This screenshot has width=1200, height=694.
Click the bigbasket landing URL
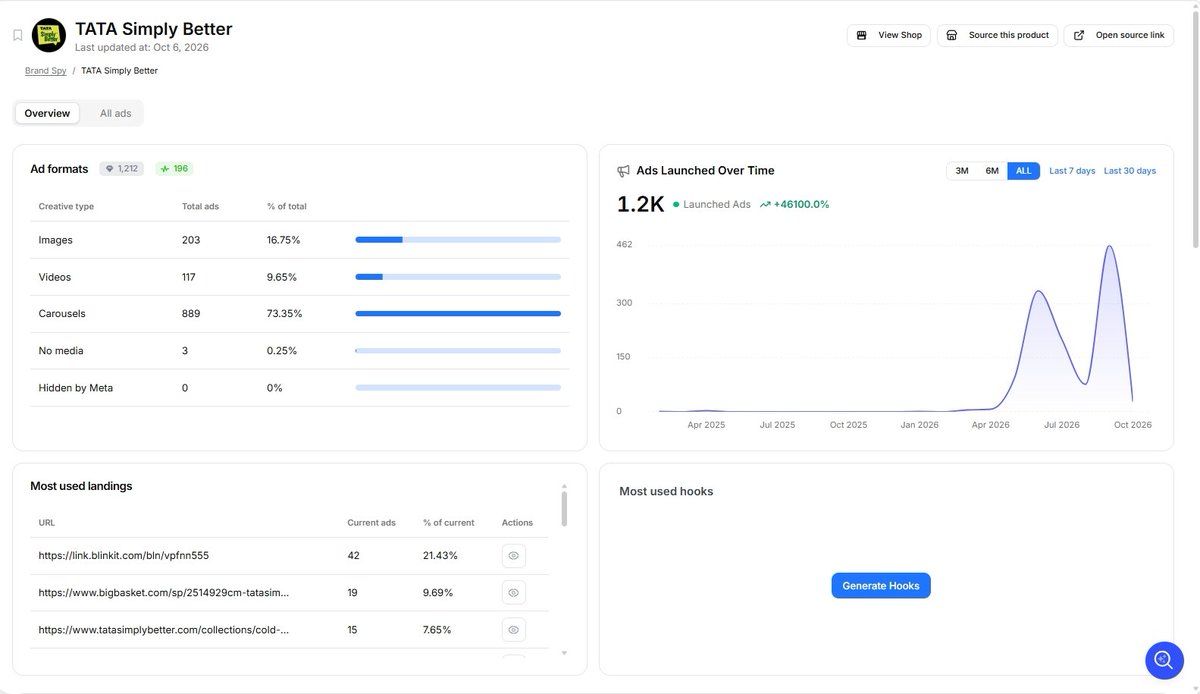click(x=164, y=593)
